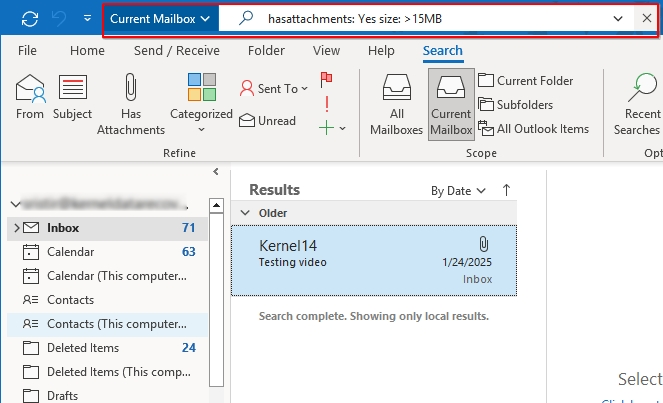Collapse the folder pane with arrow
The height and width of the screenshot is (403, 663).
(216, 171)
